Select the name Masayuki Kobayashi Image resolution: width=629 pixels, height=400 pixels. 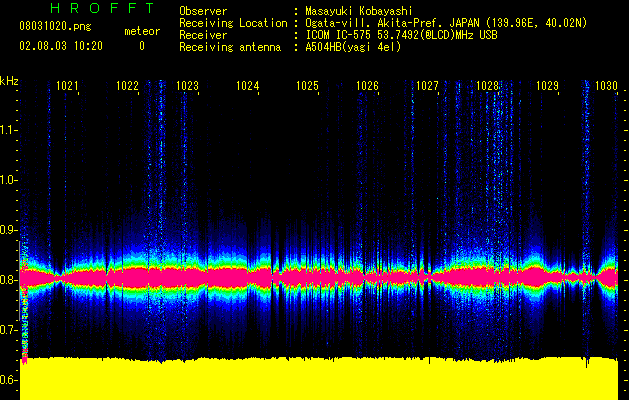pos(359,11)
